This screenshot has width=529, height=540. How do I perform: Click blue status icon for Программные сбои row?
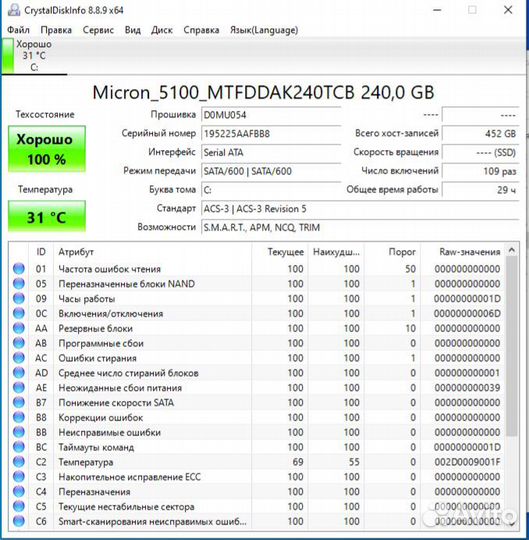coord(19,343)
